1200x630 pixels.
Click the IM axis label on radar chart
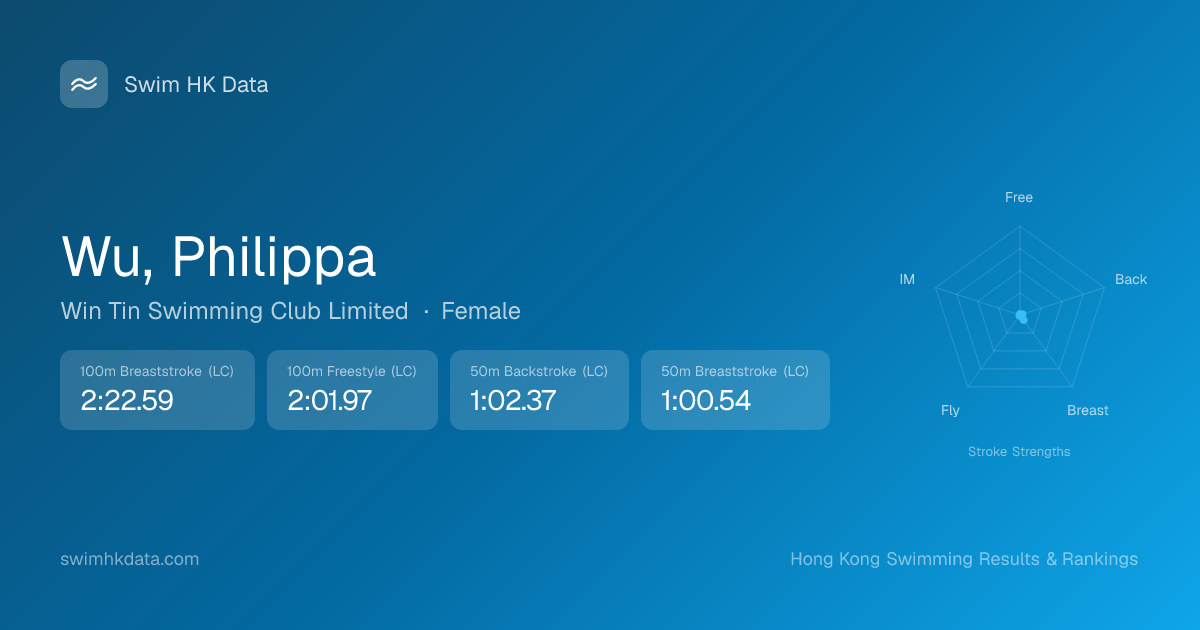(907, 280)
